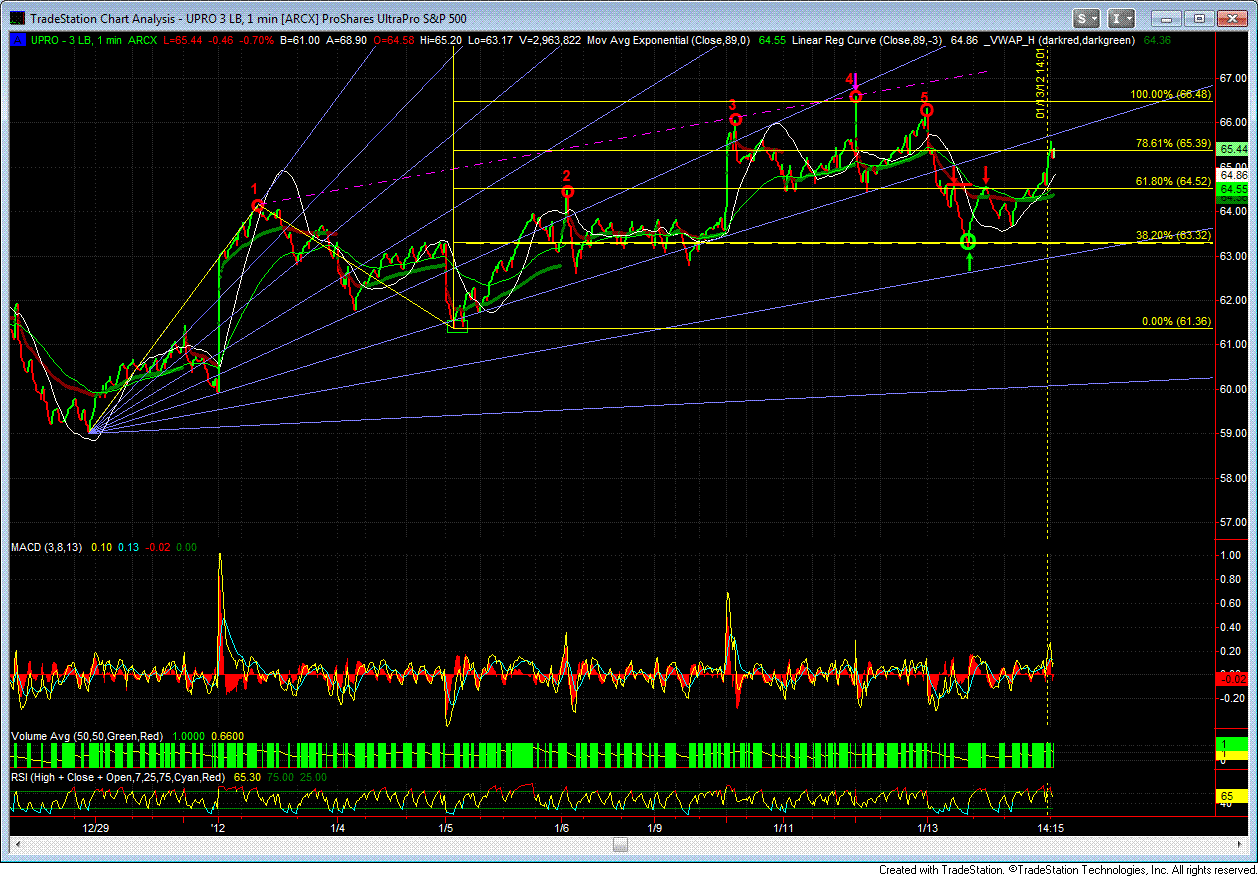Click the 'Mov Avg Exponential (Close,89,0)' status text

(669, 41)
